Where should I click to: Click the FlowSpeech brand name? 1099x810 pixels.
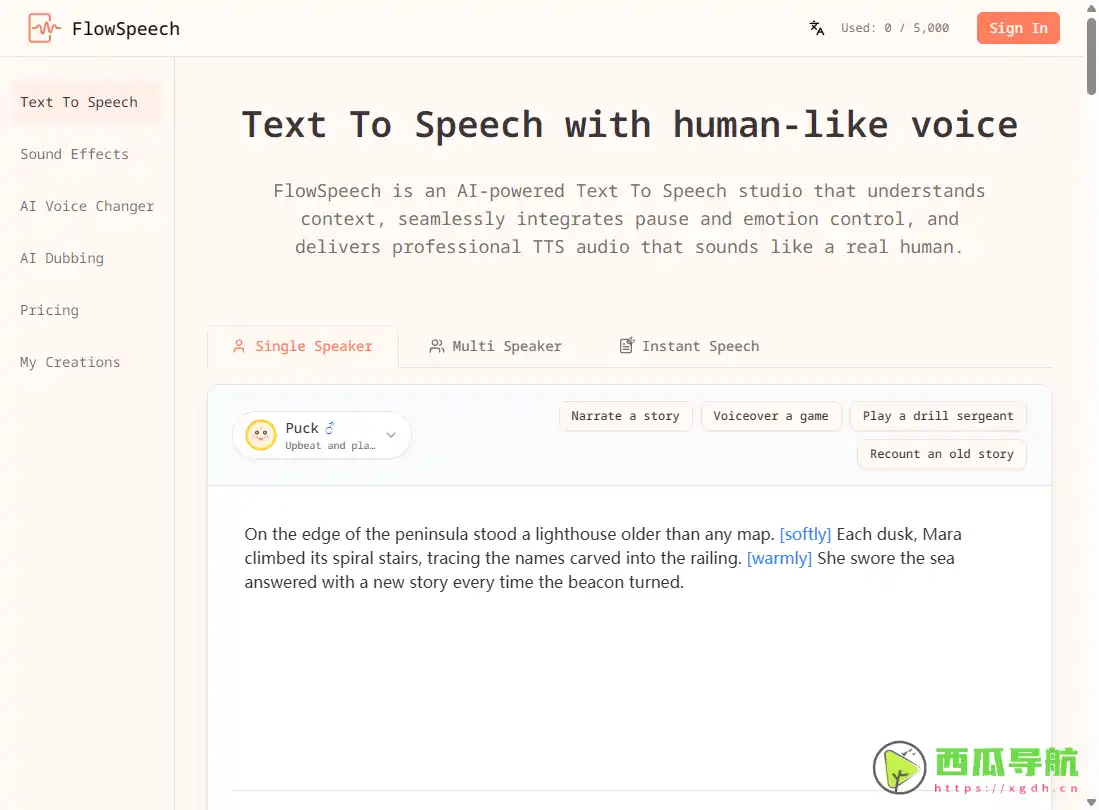[x=125, y=29]
